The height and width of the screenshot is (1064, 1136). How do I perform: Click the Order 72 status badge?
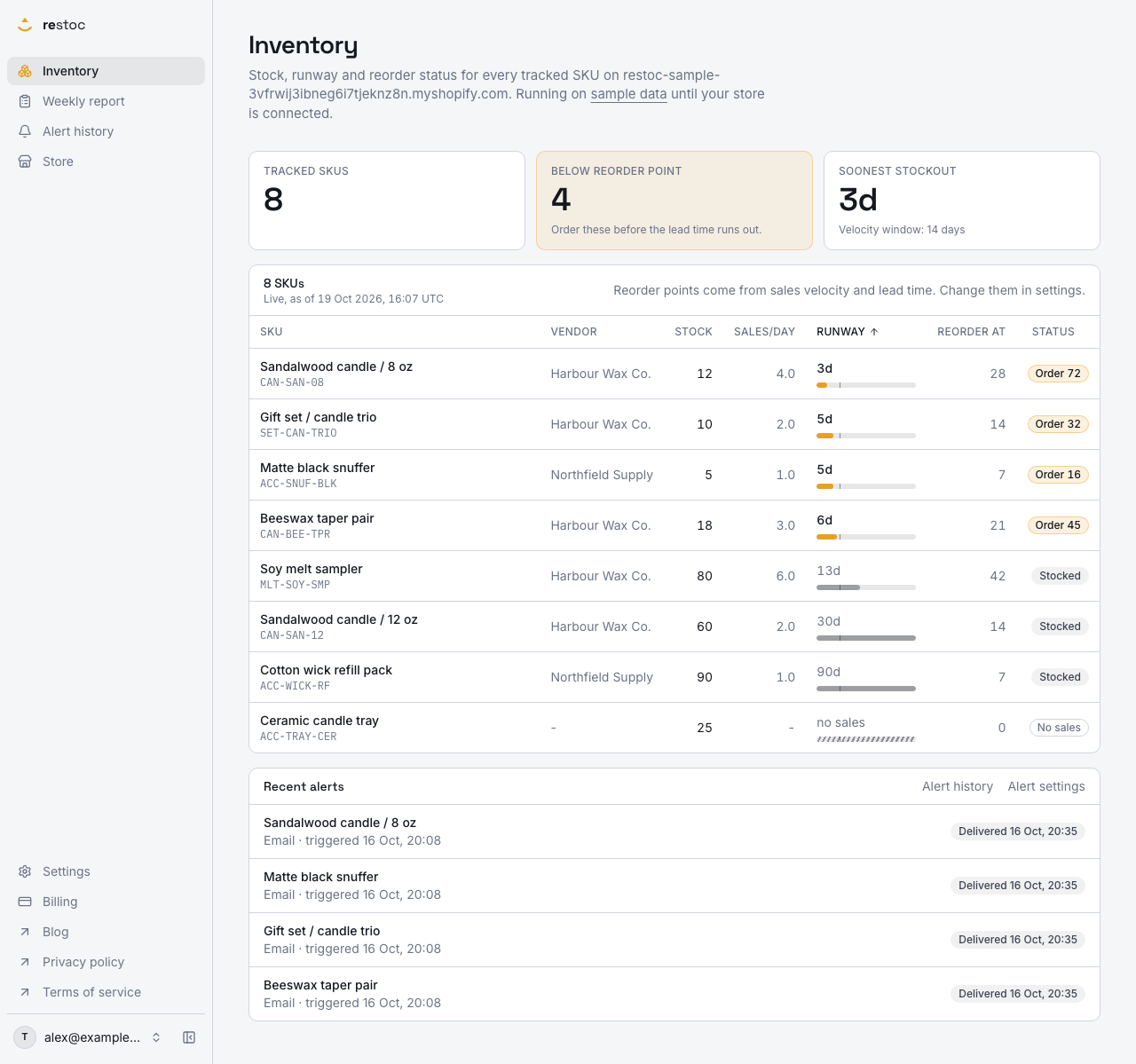tap(1058, 374)
